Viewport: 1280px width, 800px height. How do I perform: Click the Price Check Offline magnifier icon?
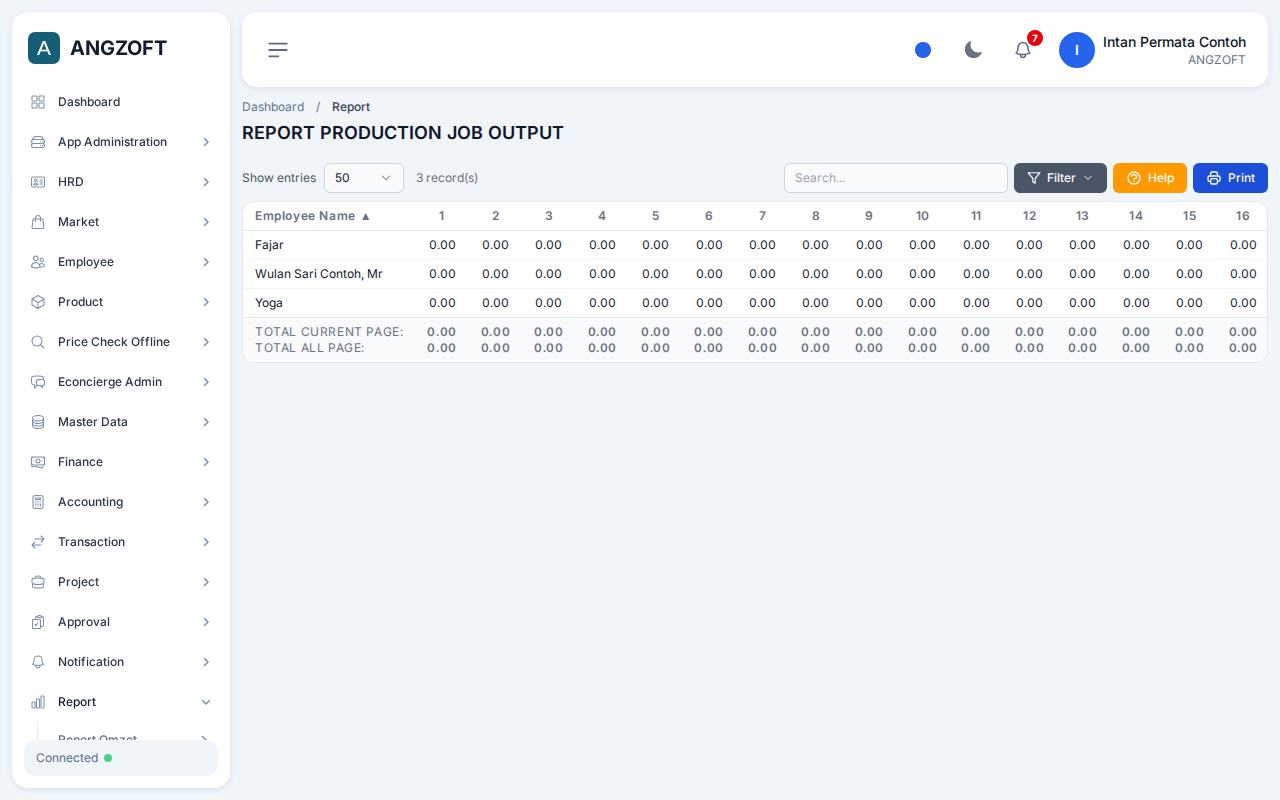38,342
